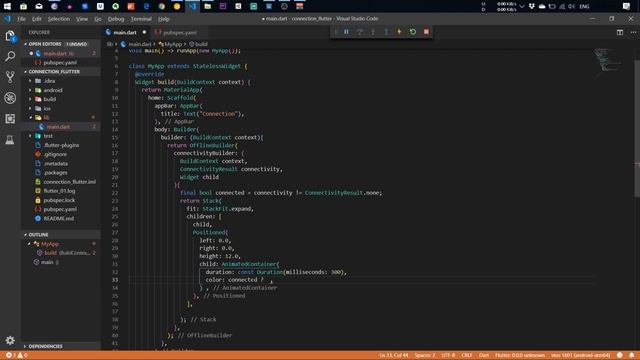The width and height of the screenshot is (640, 360).
Task: Expand the android folder
Action: (x=30, y=90)
